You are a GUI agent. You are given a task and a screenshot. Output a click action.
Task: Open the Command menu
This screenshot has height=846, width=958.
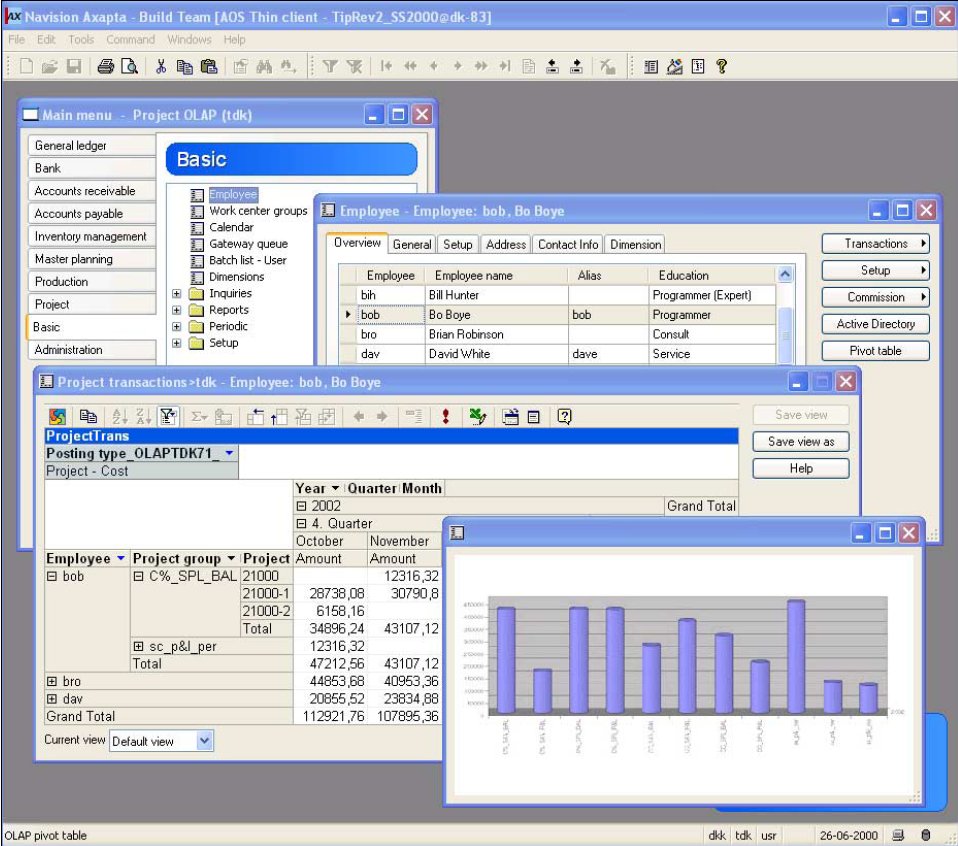point(130,40)
